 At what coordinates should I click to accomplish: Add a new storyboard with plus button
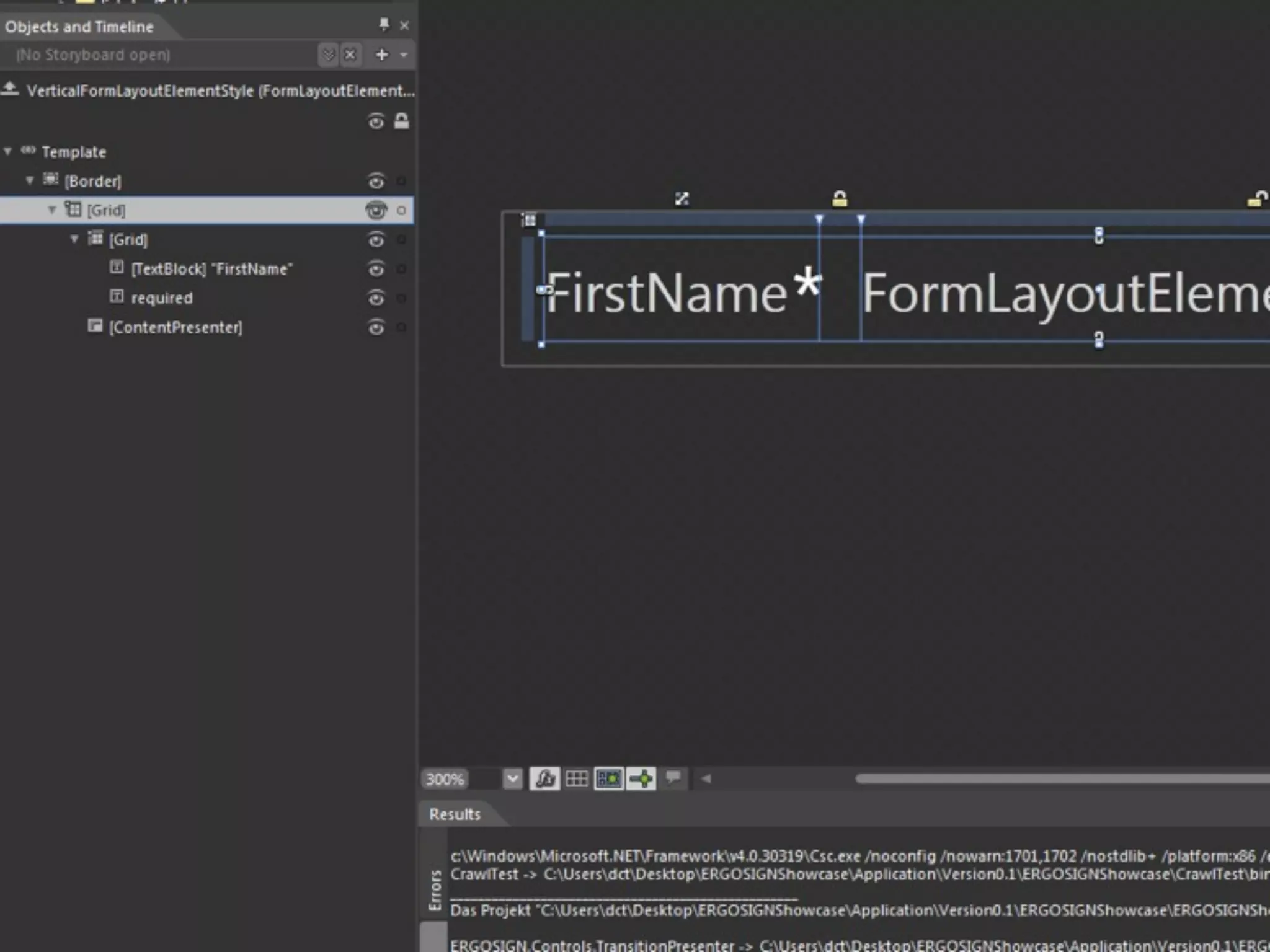[382, 55]
